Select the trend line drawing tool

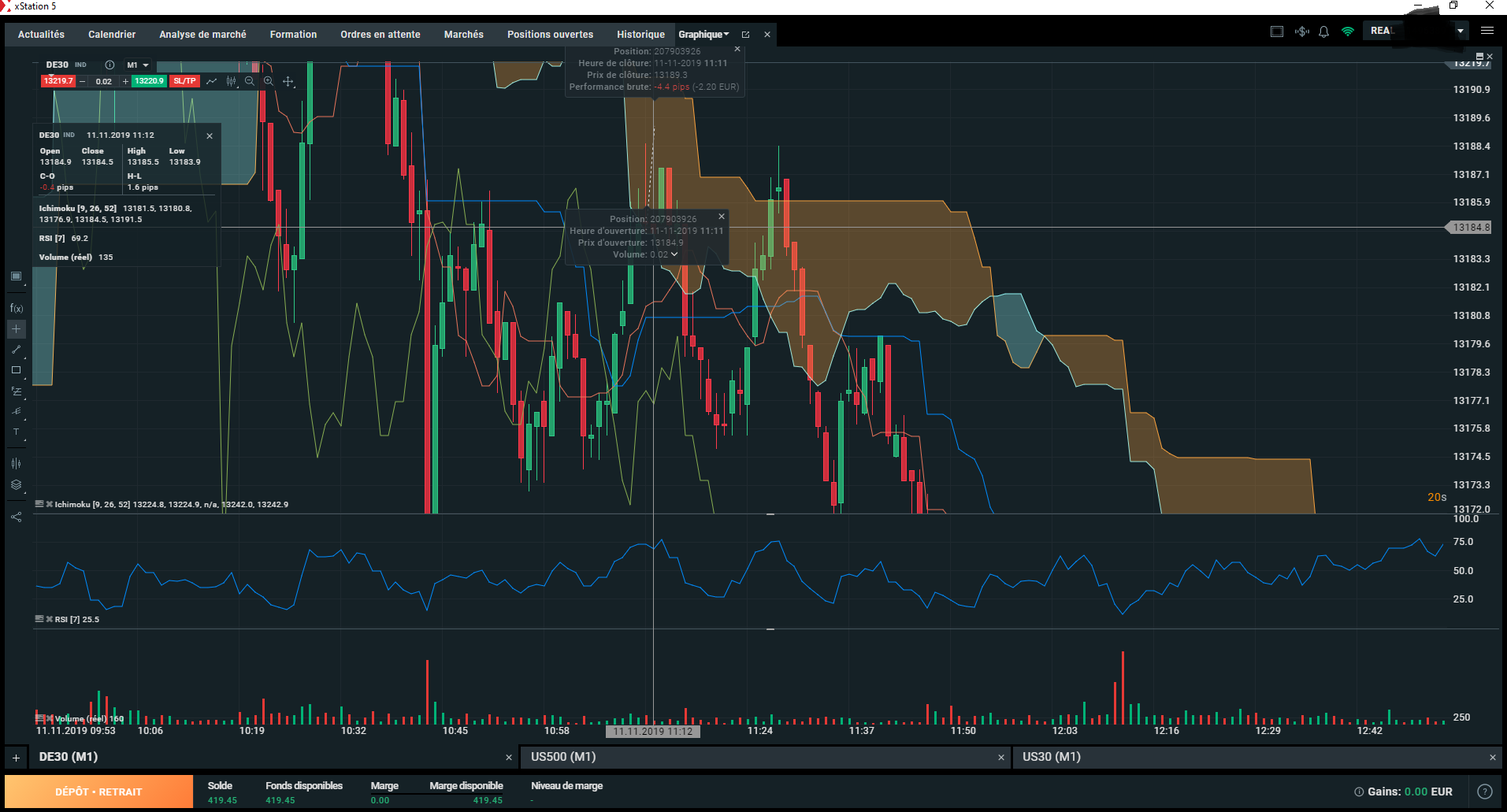point(17,349)
